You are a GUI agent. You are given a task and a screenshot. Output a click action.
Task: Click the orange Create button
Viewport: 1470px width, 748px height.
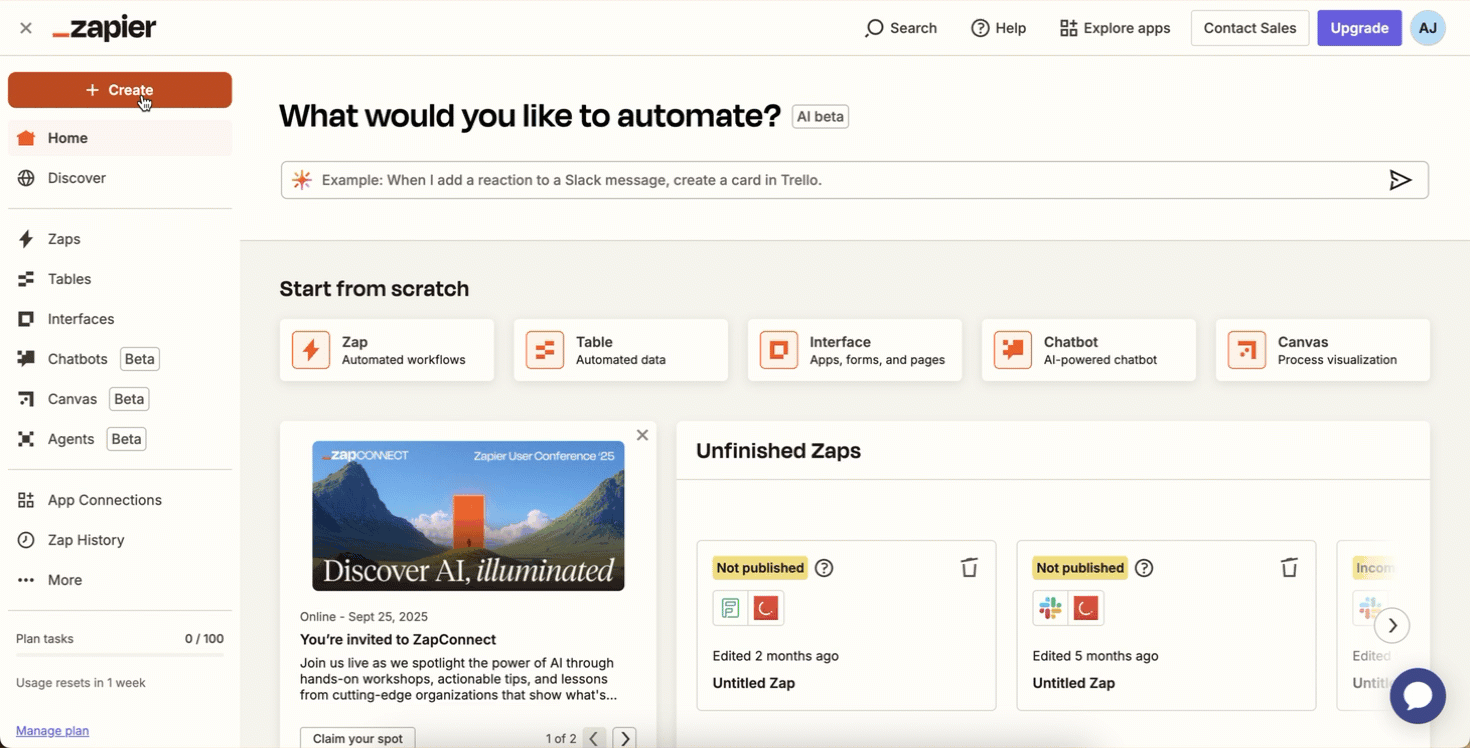tap(120, 90)
